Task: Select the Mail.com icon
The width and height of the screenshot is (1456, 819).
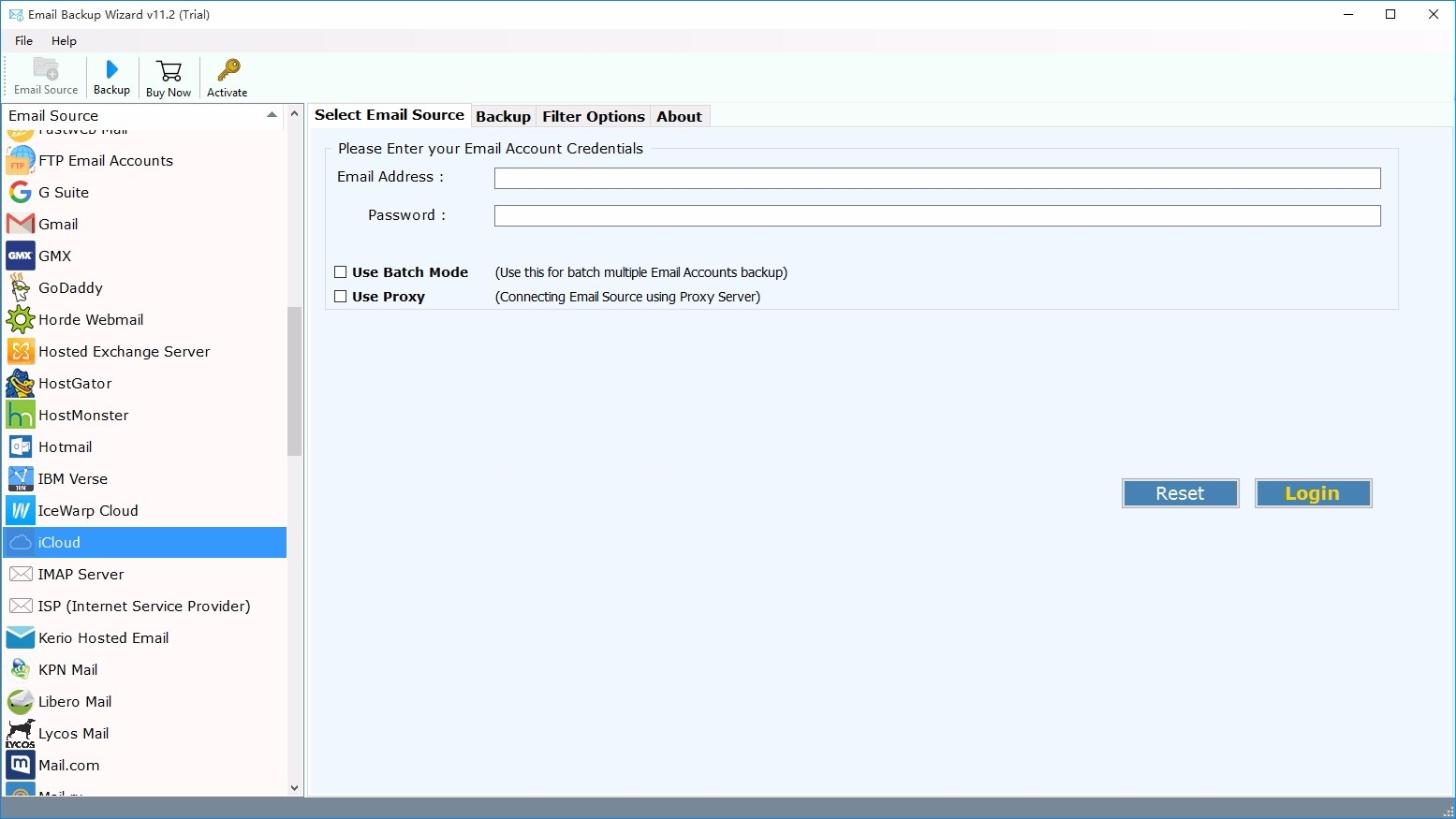Action: (21, 766)
